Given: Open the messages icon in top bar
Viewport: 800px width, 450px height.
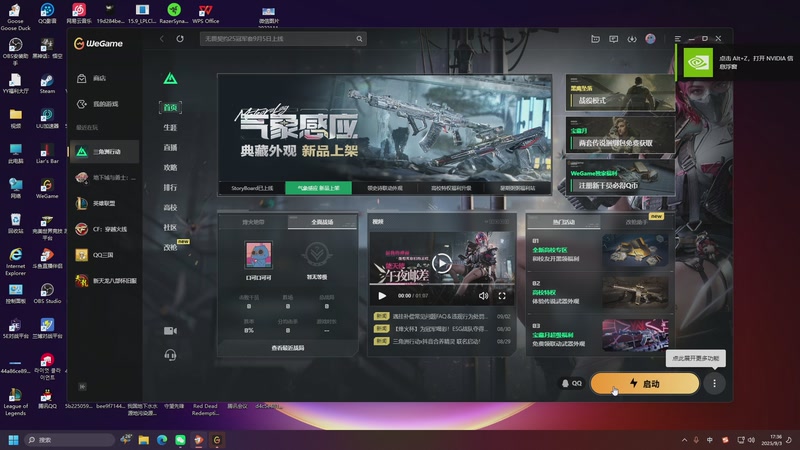Looking at the screenshot, I should (614, 39).
